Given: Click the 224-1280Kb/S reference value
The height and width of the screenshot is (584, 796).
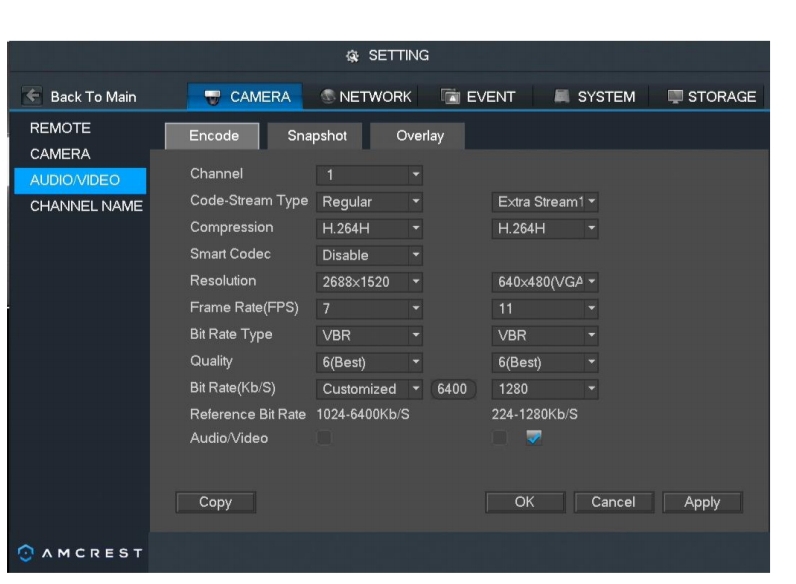Looking at the screenshot, I should [535, 414].
